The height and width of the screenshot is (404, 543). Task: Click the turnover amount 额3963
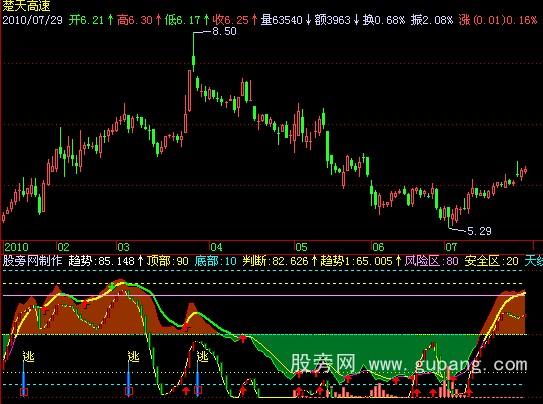(332, 20)
